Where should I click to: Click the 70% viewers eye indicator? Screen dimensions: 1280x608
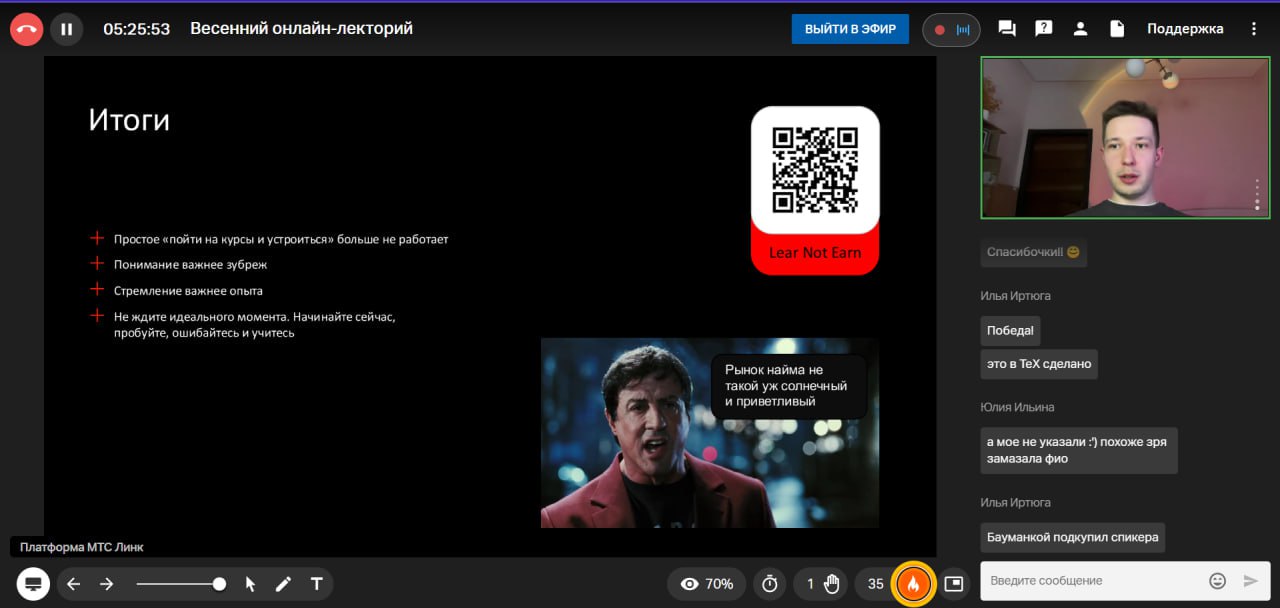707,584
